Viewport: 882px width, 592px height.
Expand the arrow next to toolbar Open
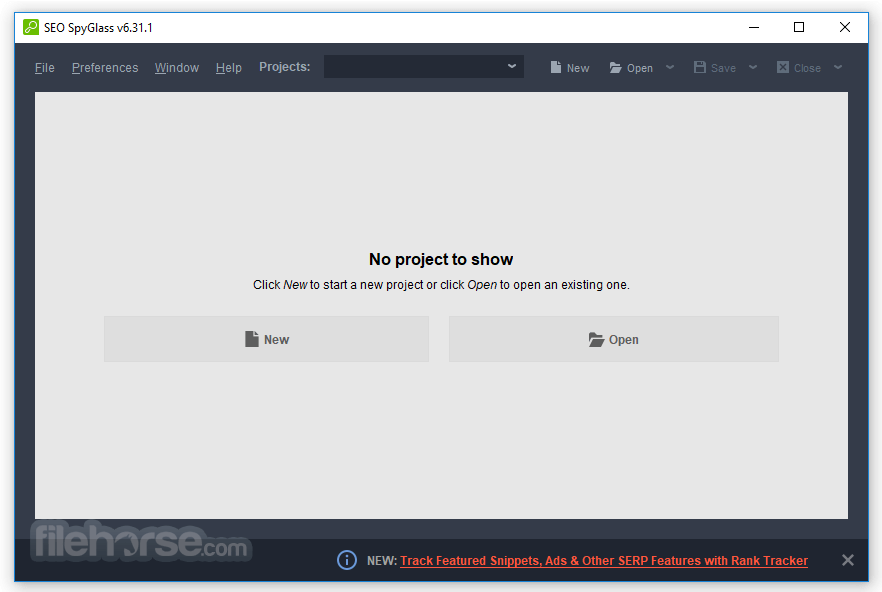point(669,67)
